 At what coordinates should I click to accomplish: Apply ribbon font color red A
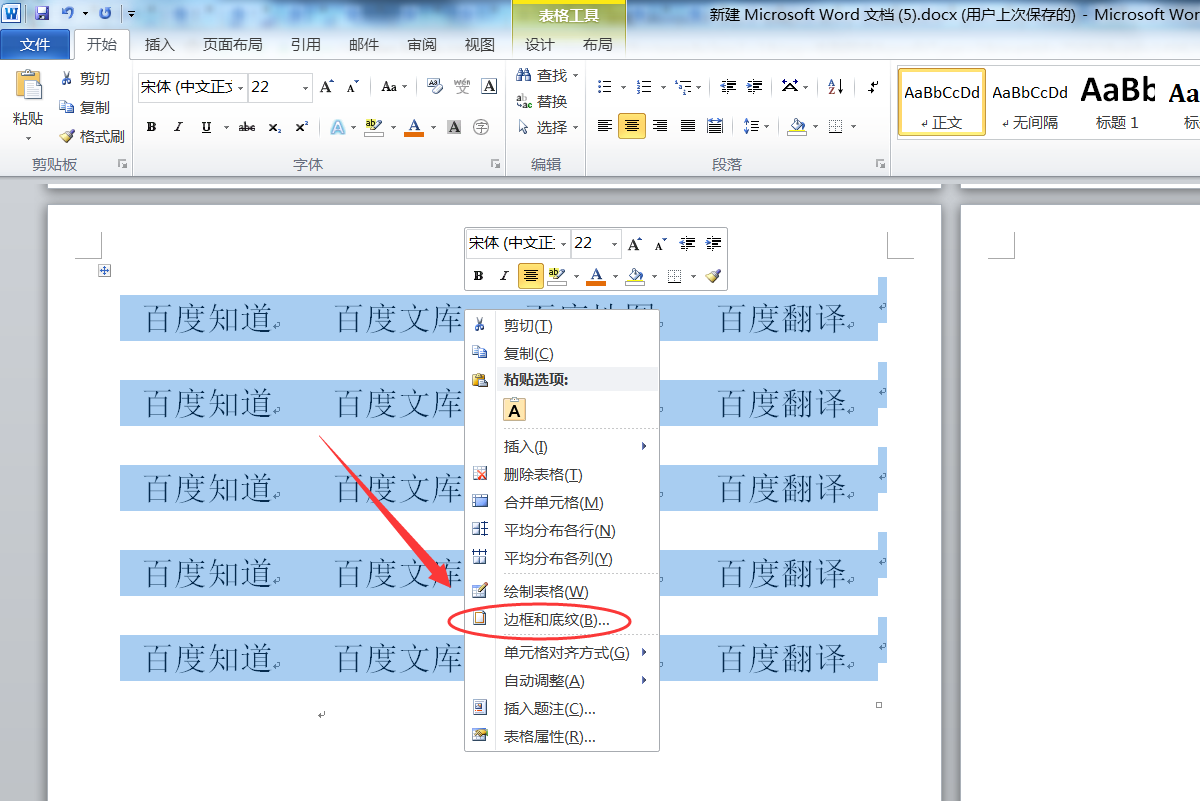click(x=414, y=127)
